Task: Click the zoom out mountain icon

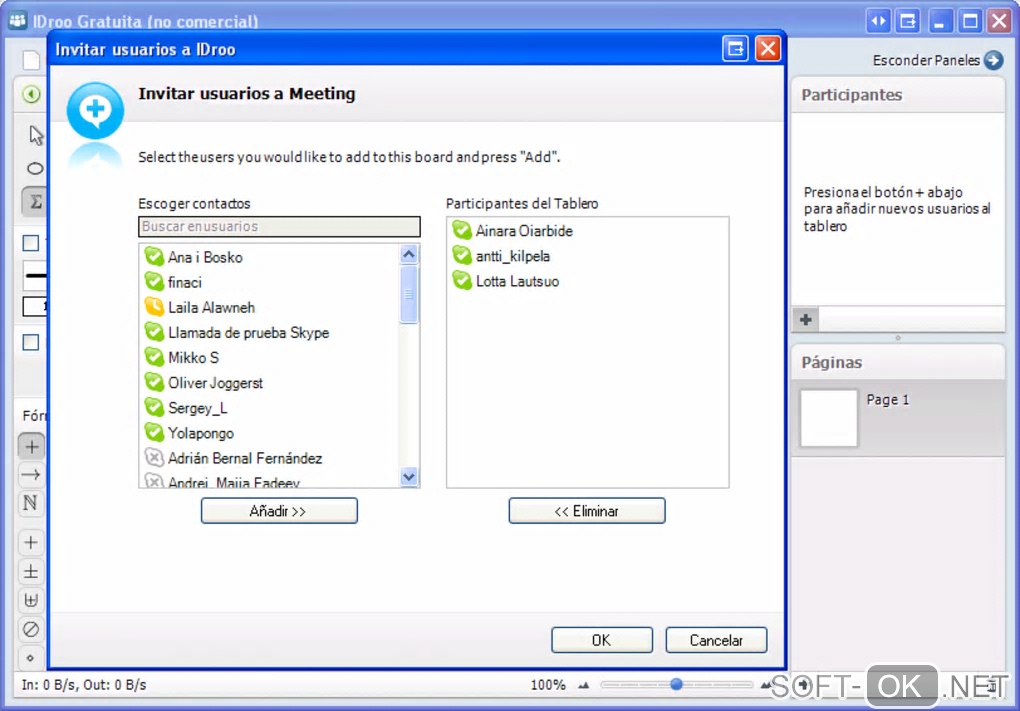Action: click(584, 685)
